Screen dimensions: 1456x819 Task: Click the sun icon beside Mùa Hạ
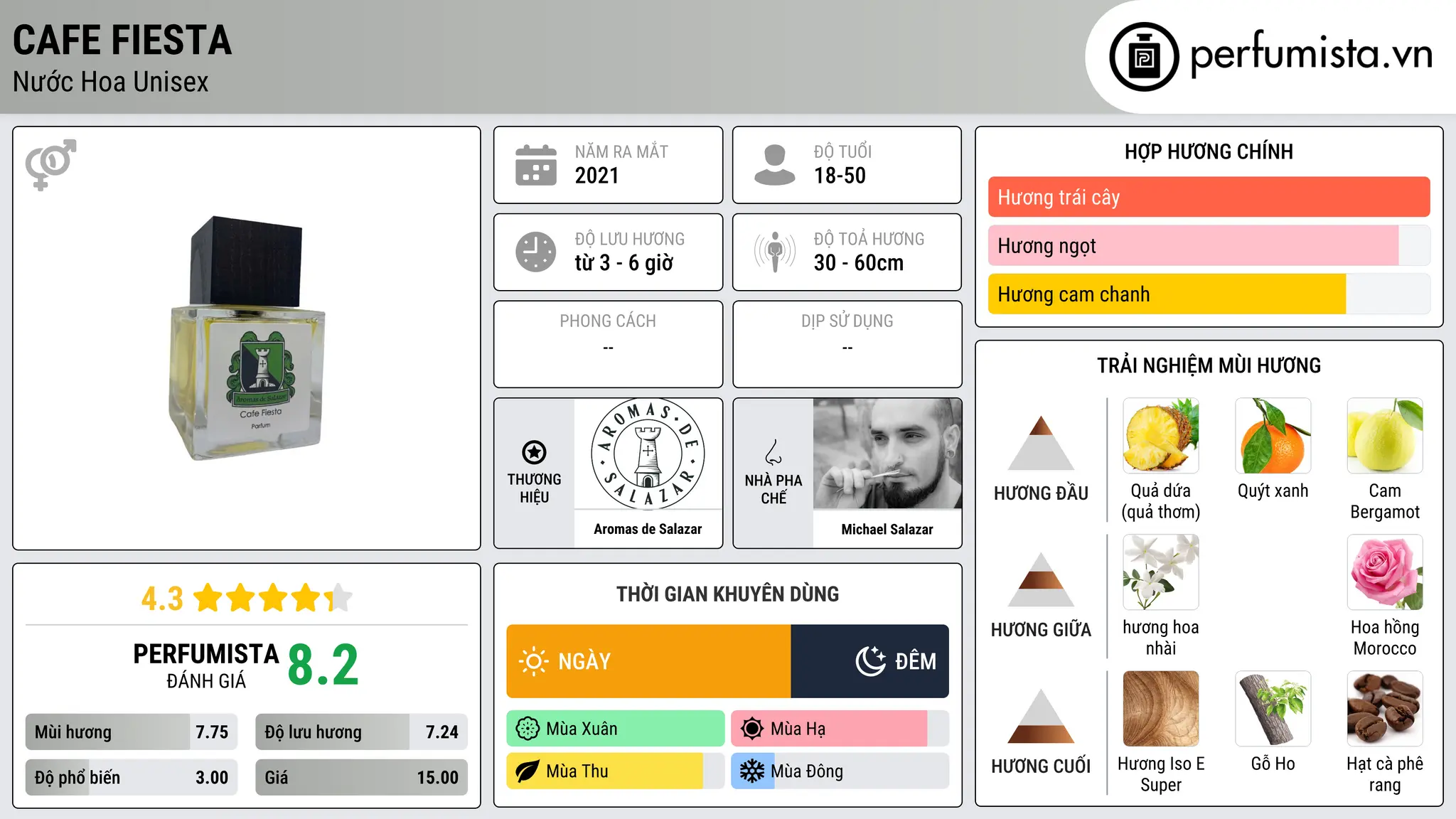point(751,729)
